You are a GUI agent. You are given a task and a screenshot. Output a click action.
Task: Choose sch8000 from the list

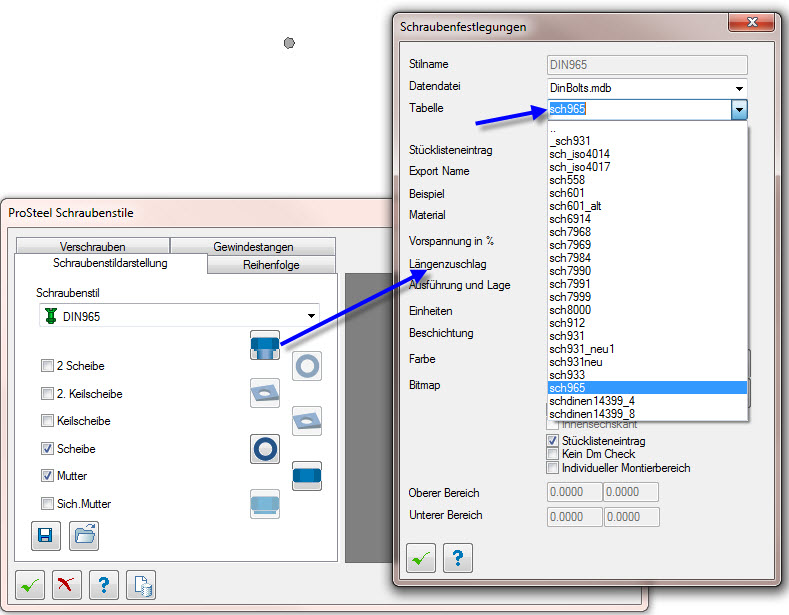pos(647,310)
